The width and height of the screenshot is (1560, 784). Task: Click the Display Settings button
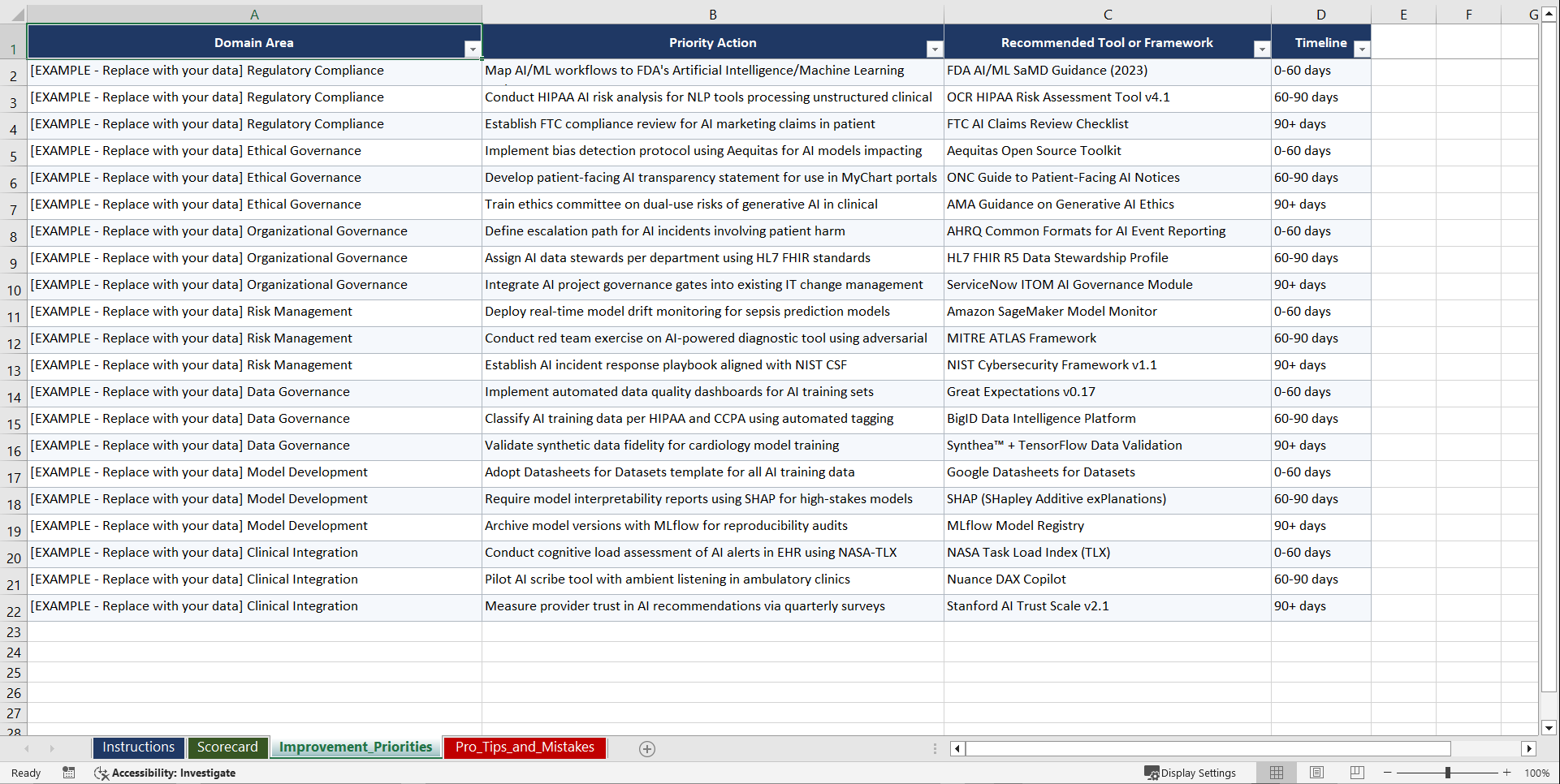tap(1191, 773)
